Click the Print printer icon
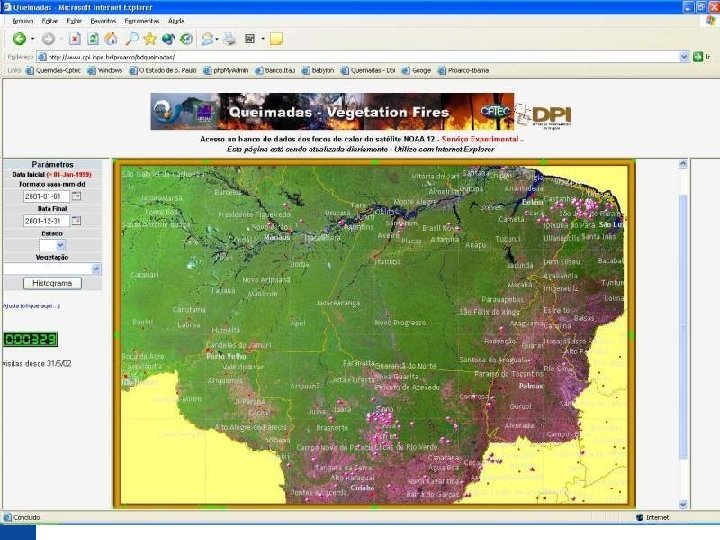Image resolution: width=720 pixels, height=540 pixels. coord(229,39)
